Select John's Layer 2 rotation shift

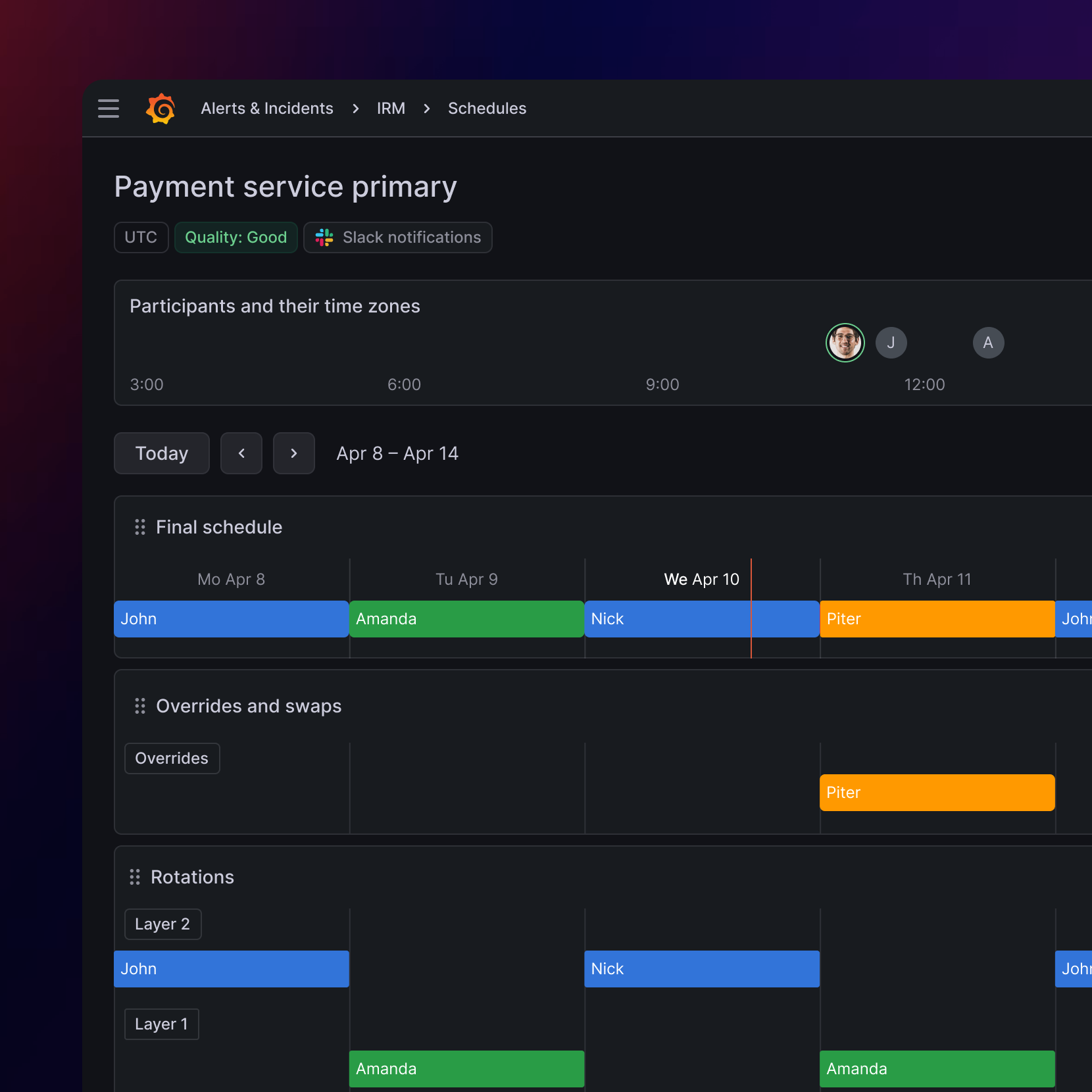pos(232,969)
